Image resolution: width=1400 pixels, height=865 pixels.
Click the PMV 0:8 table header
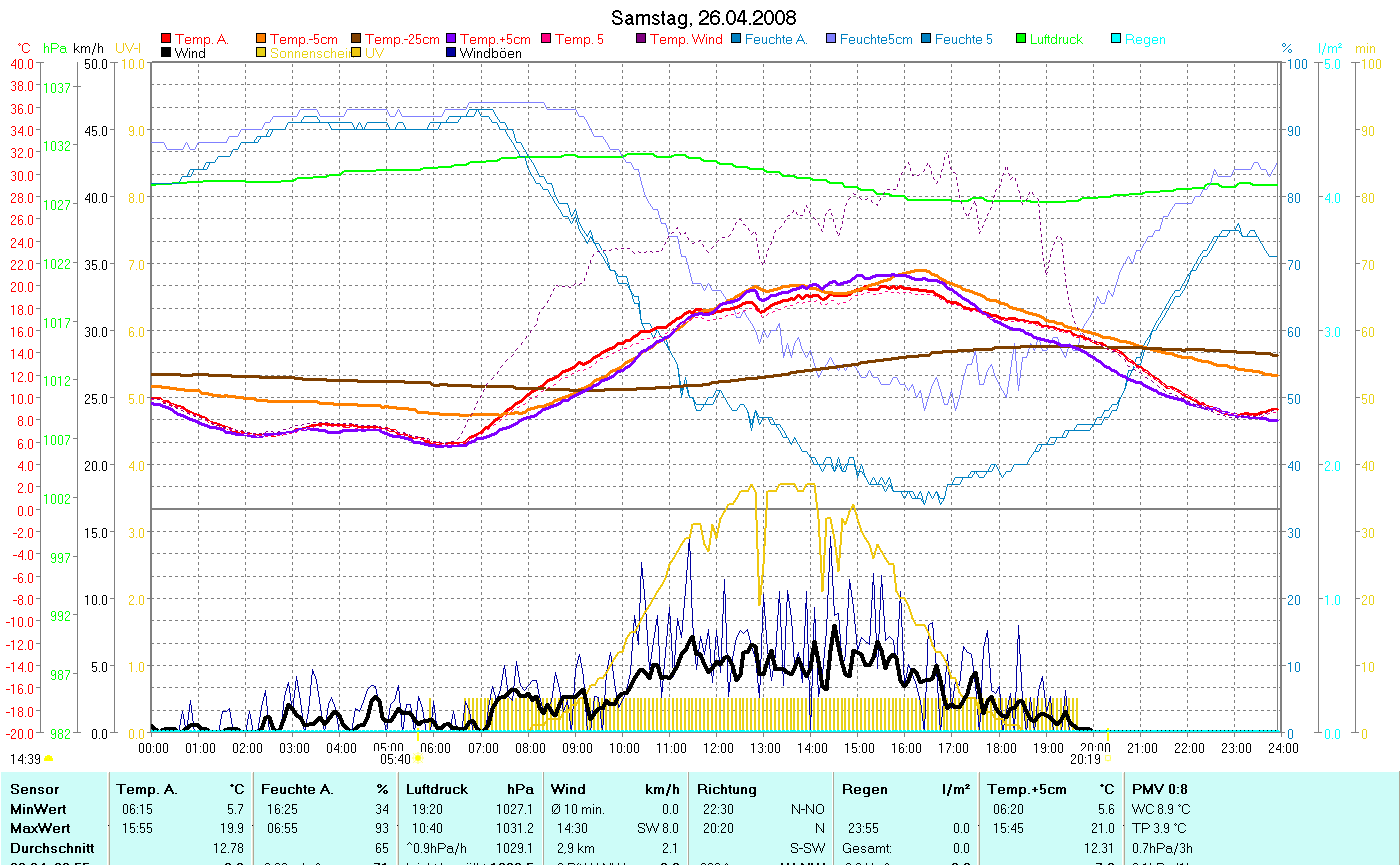tap(1161, 790)
